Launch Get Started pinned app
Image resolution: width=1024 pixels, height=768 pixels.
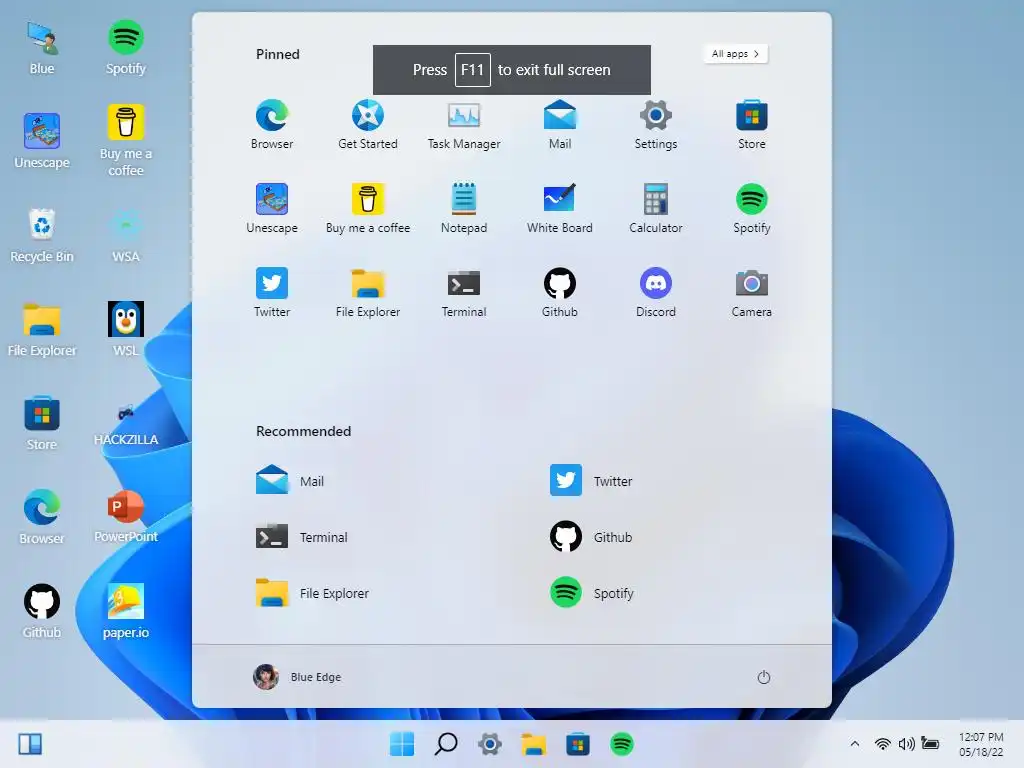(x=368, y=125)
